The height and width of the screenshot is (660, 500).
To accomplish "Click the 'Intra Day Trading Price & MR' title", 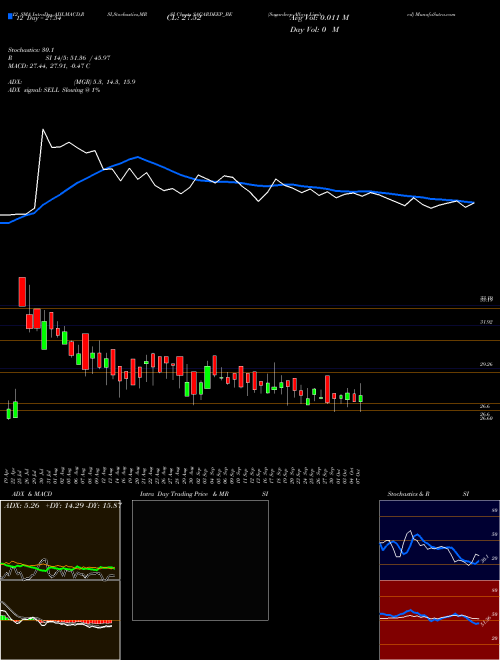I will (184, 494).
